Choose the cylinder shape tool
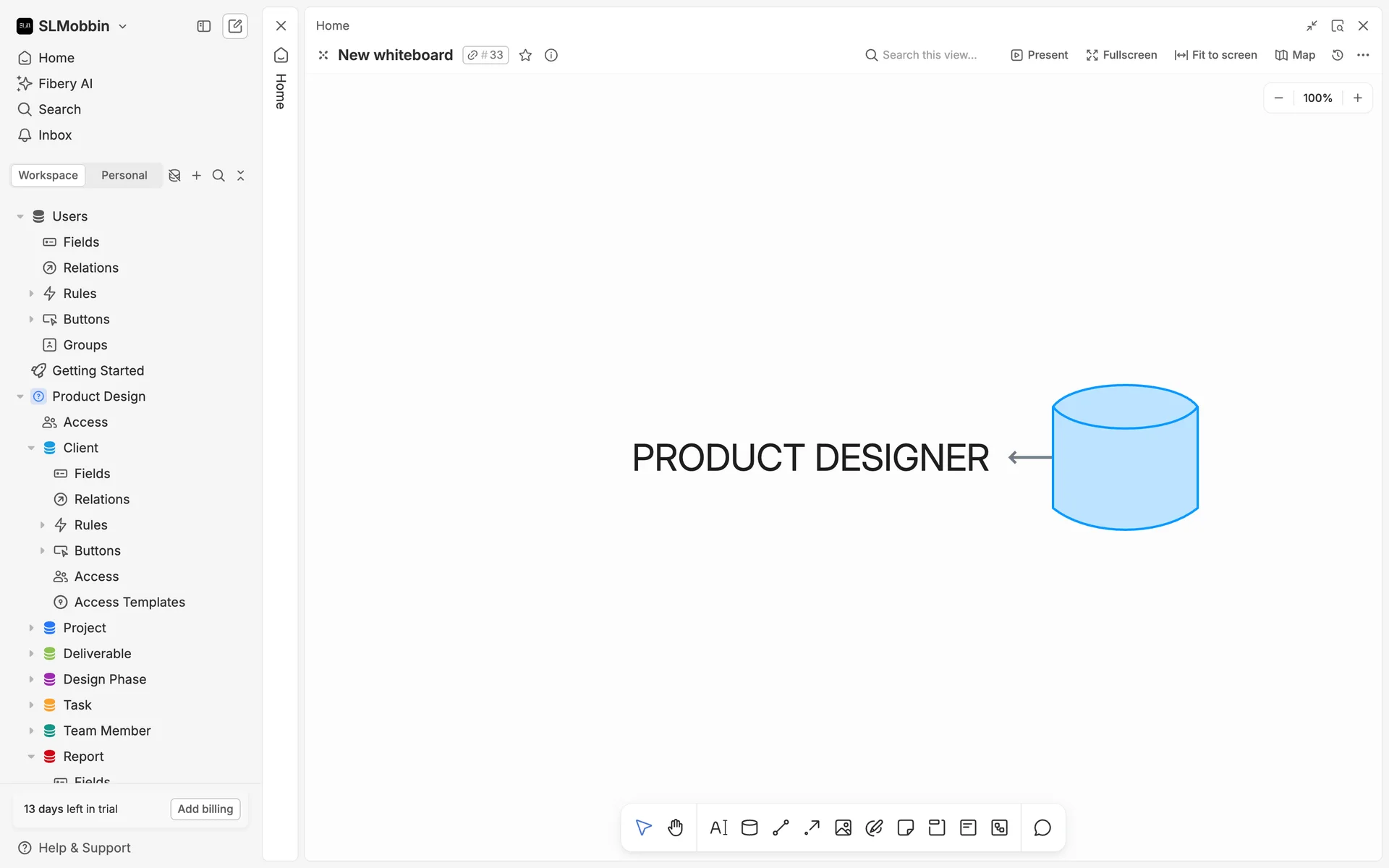Screen dimensions: 1389x868 pos(749,827)
